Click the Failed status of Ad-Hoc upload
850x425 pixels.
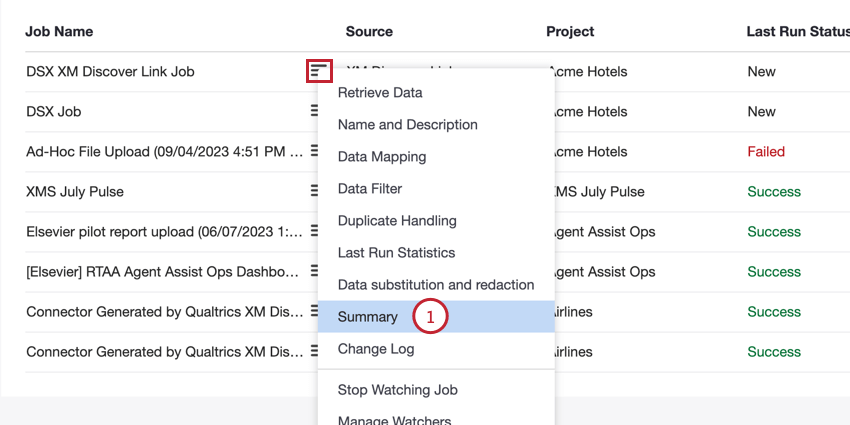766,151
